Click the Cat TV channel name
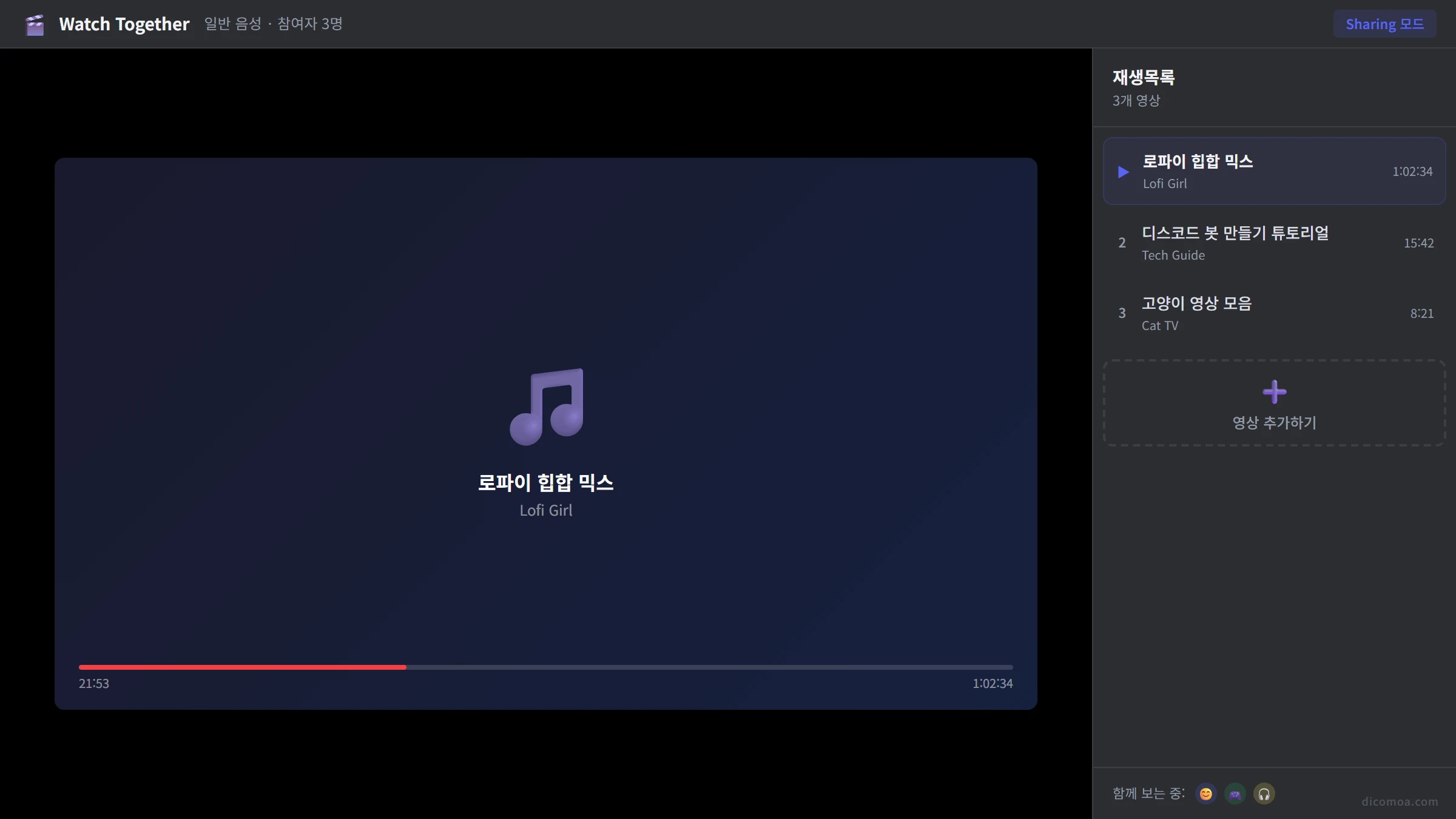The width and height of the screenshot is (1456, 819). tap(1160, 326)
